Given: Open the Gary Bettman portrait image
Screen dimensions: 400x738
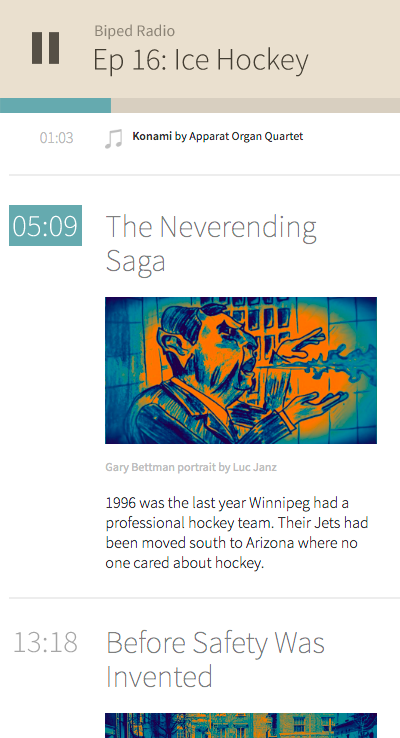Looking at the screenshot, I should pyautogui.click(x=241, y=370).
